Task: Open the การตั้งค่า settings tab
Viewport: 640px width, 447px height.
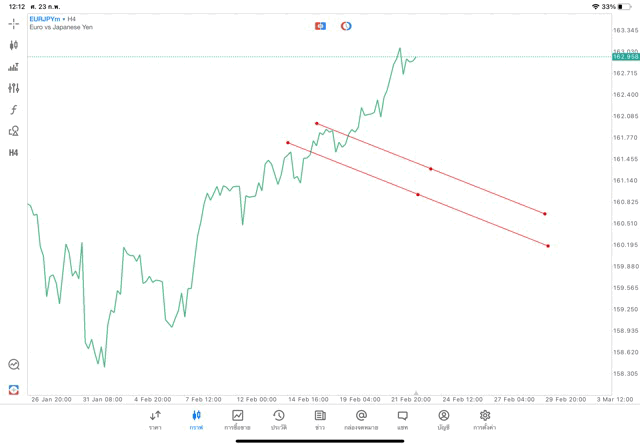Action: coord(485,420)
